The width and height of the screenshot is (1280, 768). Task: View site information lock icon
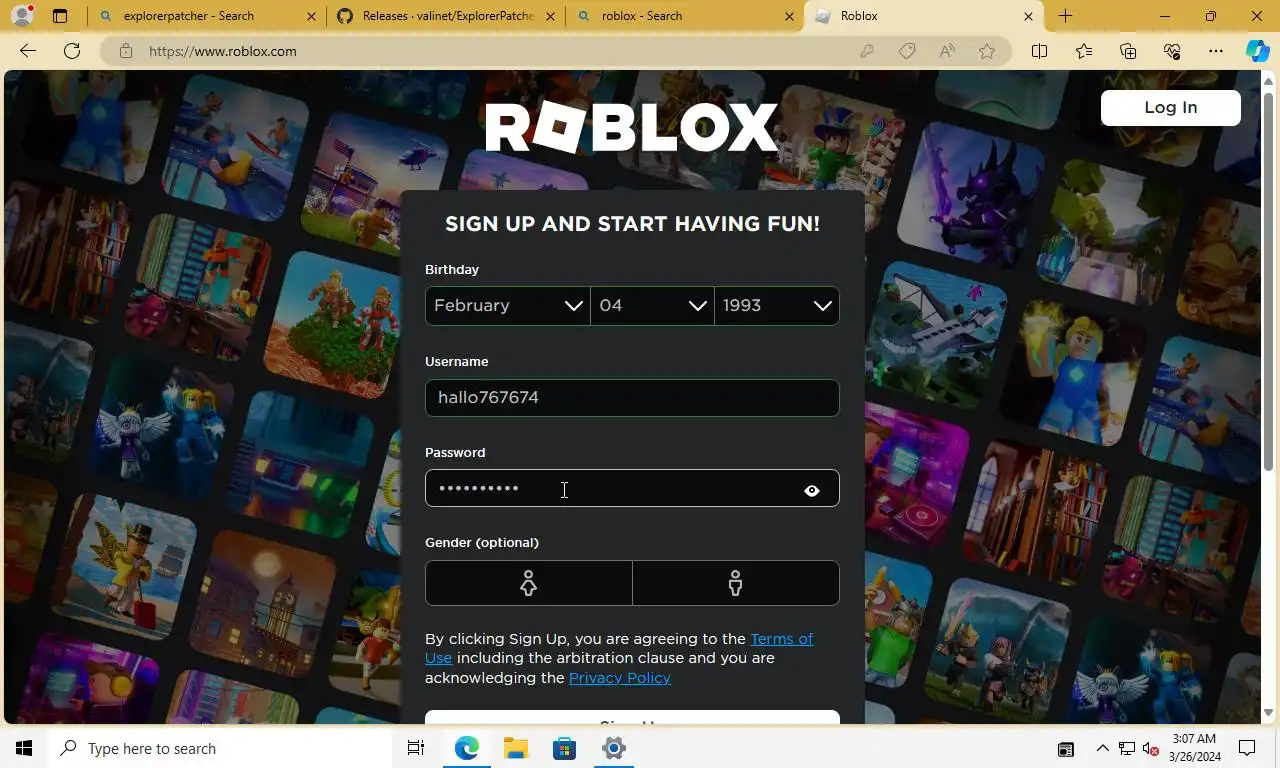(x=125, y=51)
